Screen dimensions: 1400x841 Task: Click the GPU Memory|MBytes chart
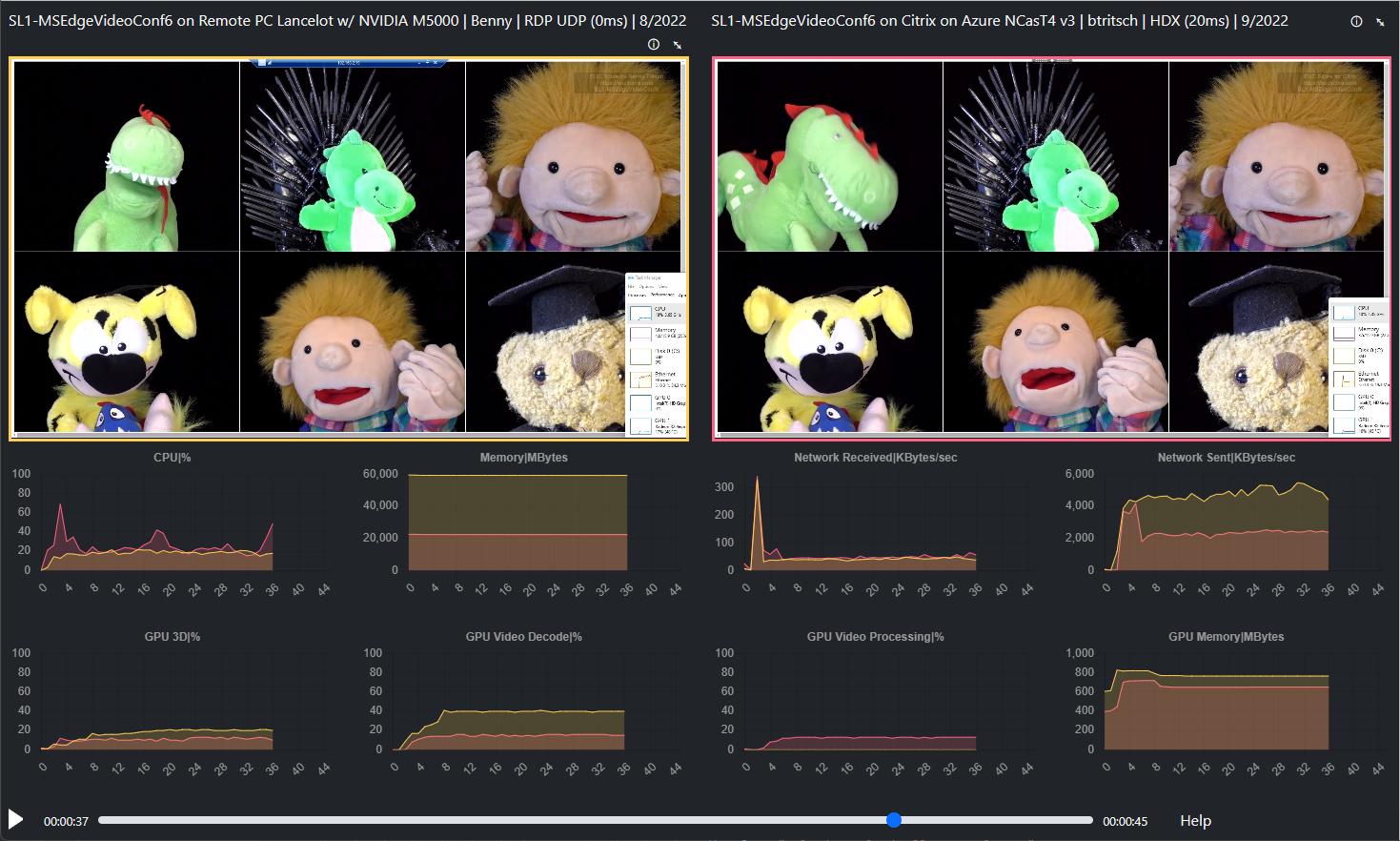click(x=1226, y=704)
